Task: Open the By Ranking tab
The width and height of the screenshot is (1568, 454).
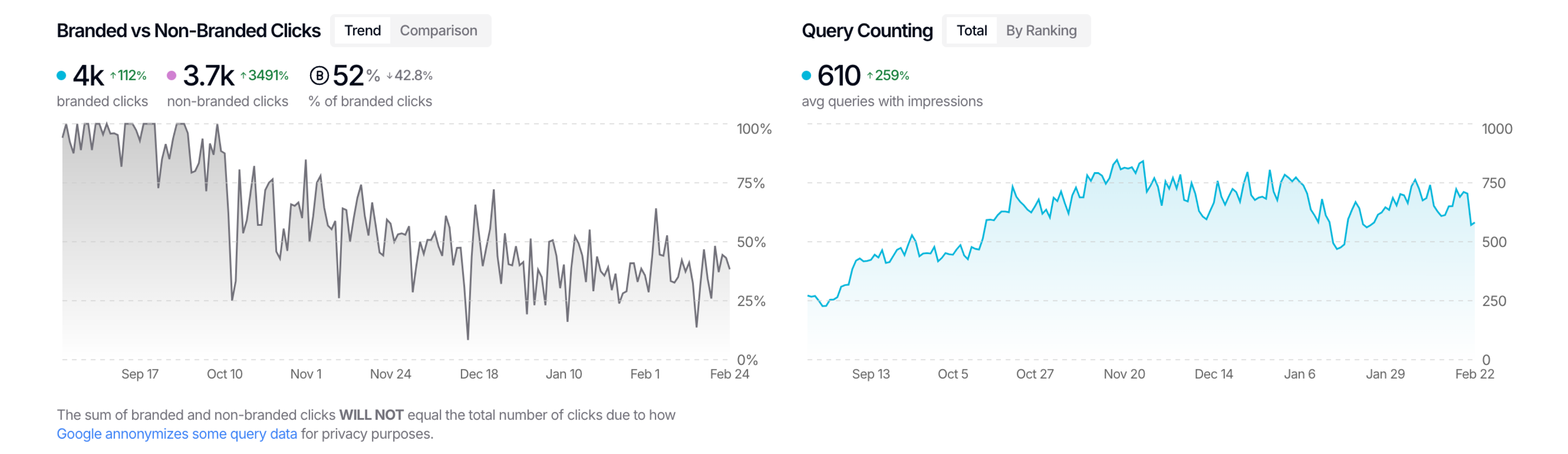Action: point(1041,31)
